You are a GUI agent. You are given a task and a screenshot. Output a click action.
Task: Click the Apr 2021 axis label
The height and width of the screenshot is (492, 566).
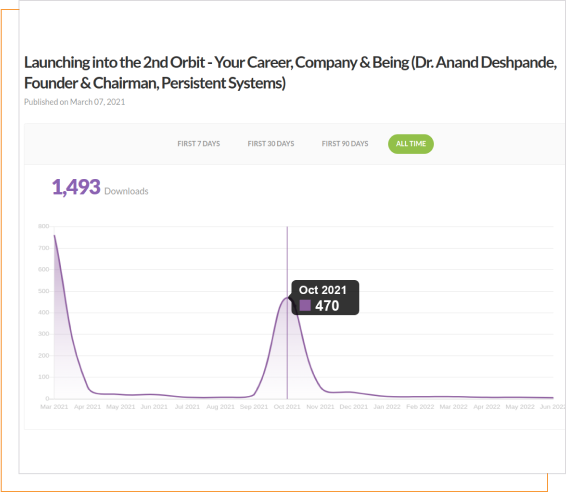[87, 406]
